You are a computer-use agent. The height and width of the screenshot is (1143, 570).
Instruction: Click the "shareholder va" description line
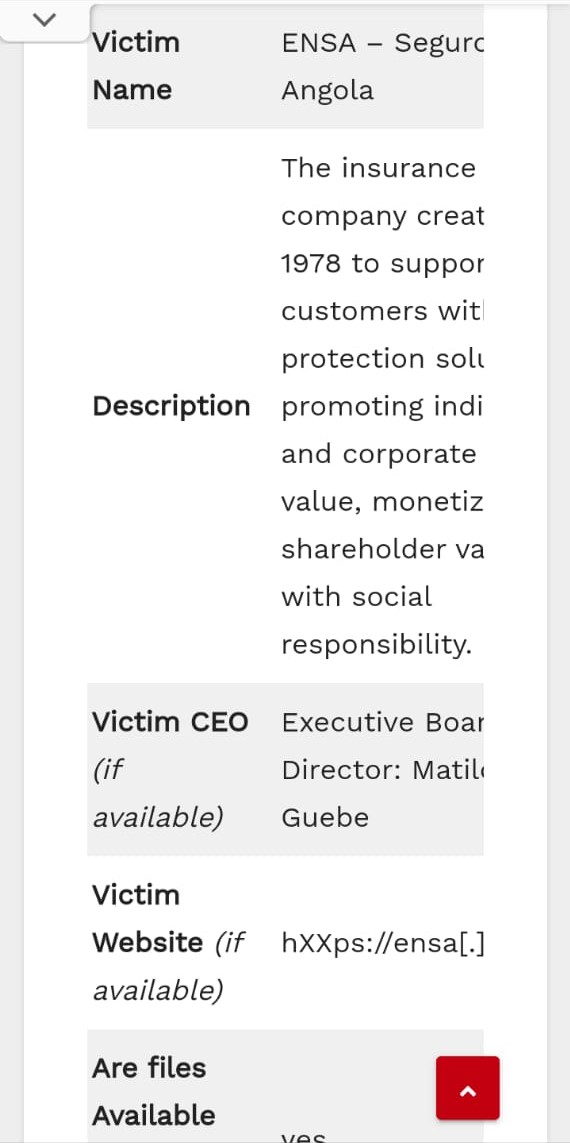[383, 549]
